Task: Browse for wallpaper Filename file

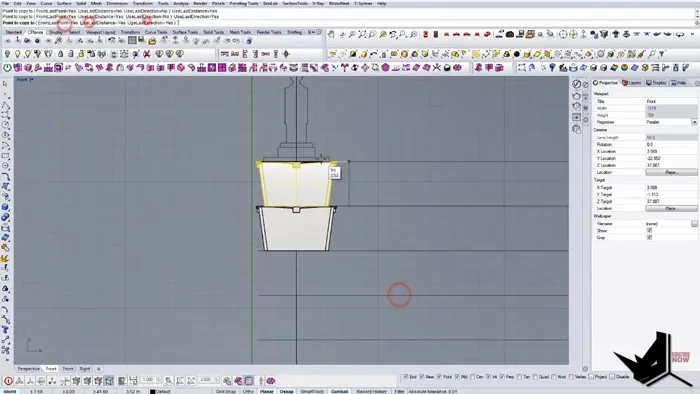Action: click(694, 224)
